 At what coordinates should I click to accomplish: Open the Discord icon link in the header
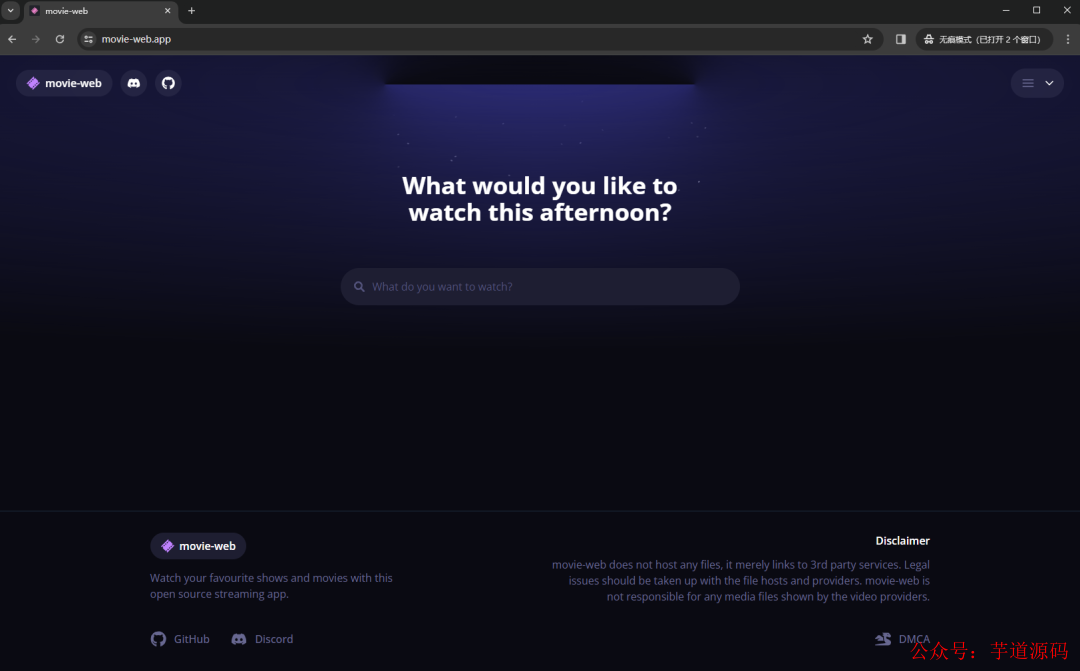coord(134,83)
